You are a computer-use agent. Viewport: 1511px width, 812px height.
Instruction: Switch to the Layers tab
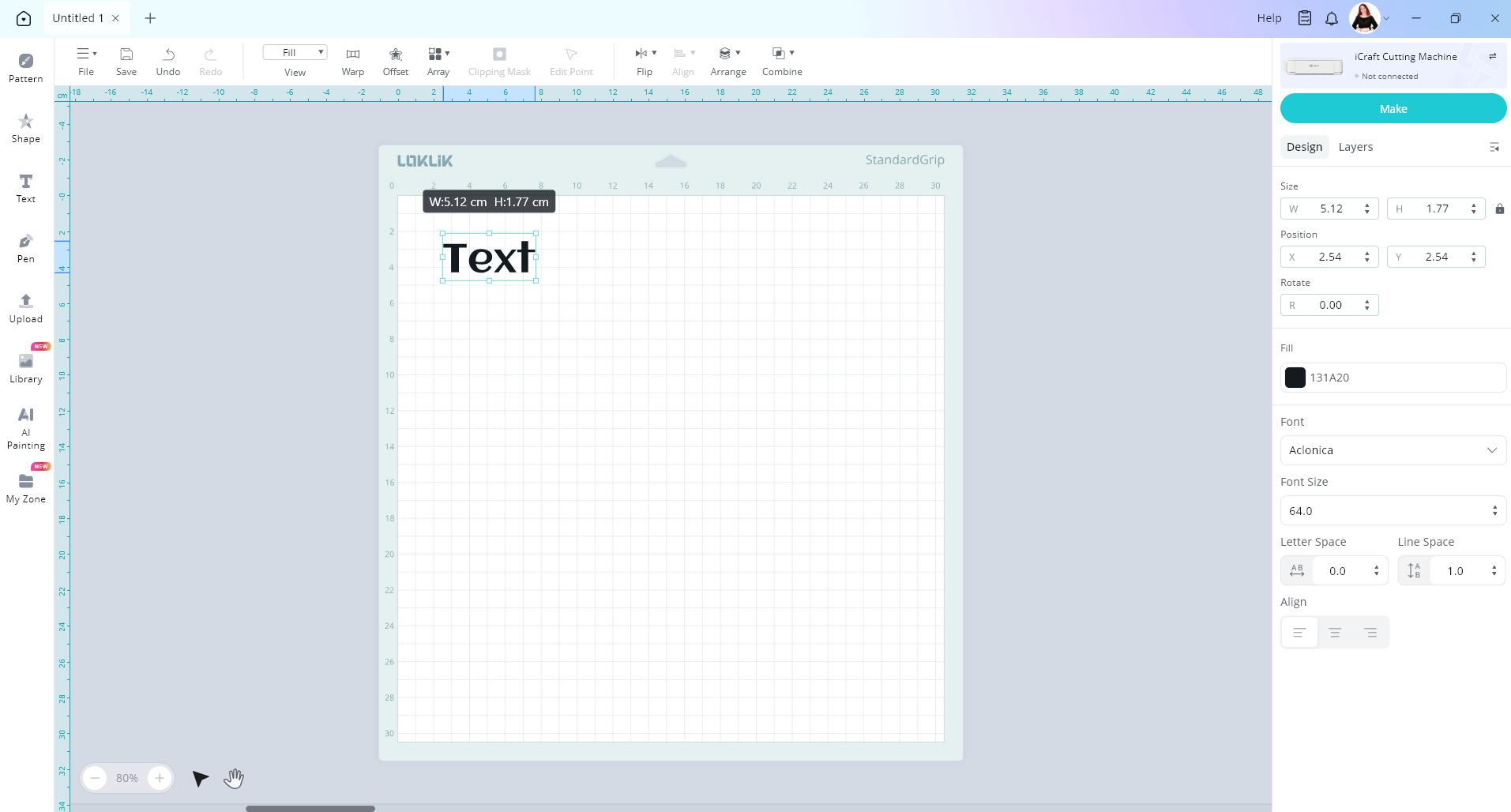[x=1355, y=147]
